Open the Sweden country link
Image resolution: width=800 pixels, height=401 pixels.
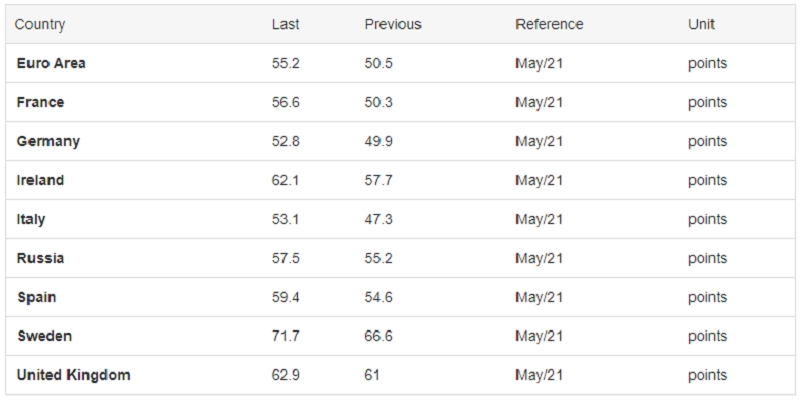[x=44, y=336]
